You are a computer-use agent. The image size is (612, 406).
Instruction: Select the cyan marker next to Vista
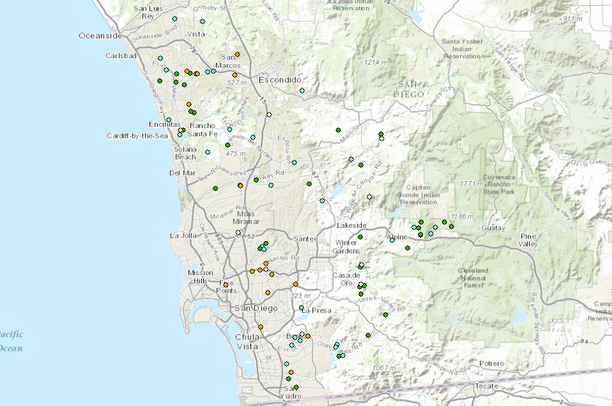(x=203, y=21)
